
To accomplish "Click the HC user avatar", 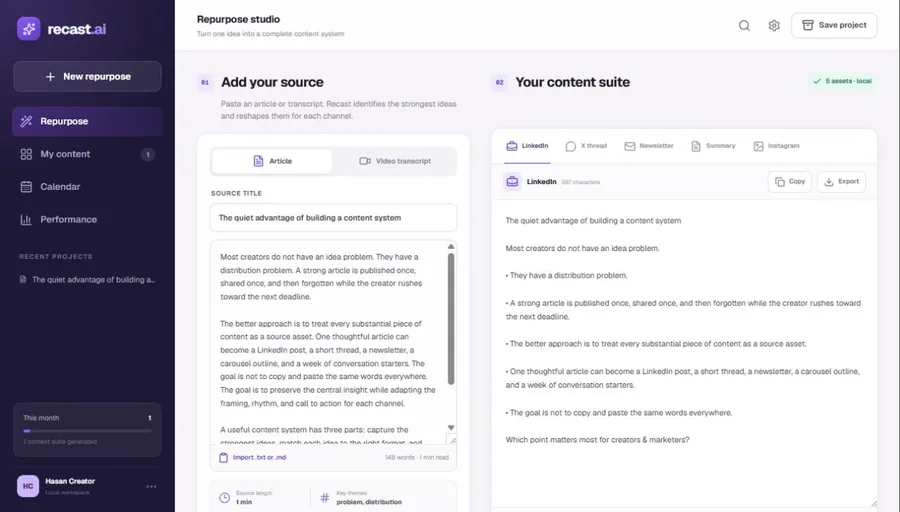I will tap(28, 486).
